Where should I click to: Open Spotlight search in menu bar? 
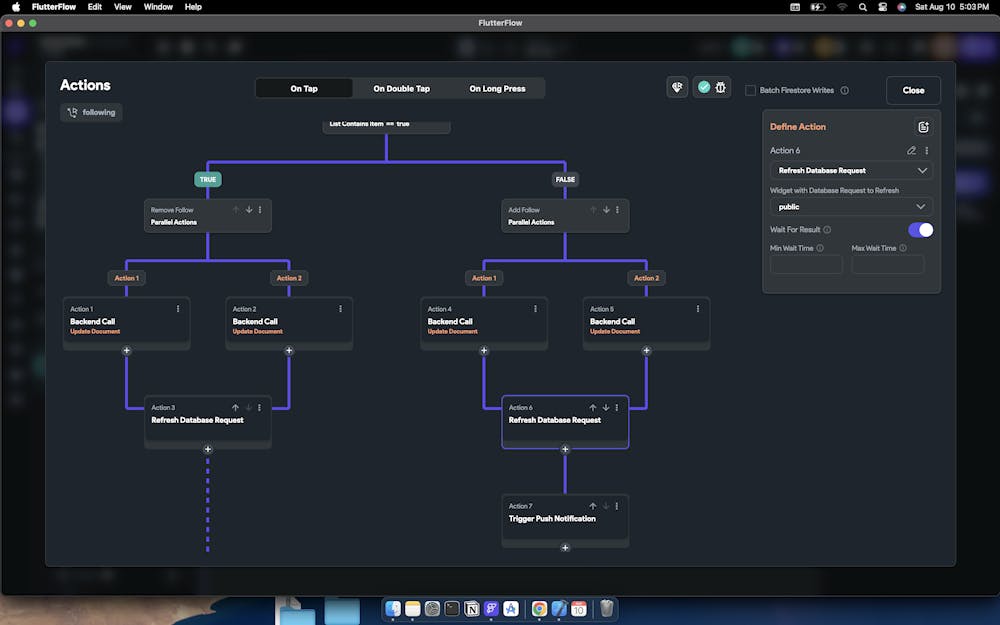coord(862,7)
